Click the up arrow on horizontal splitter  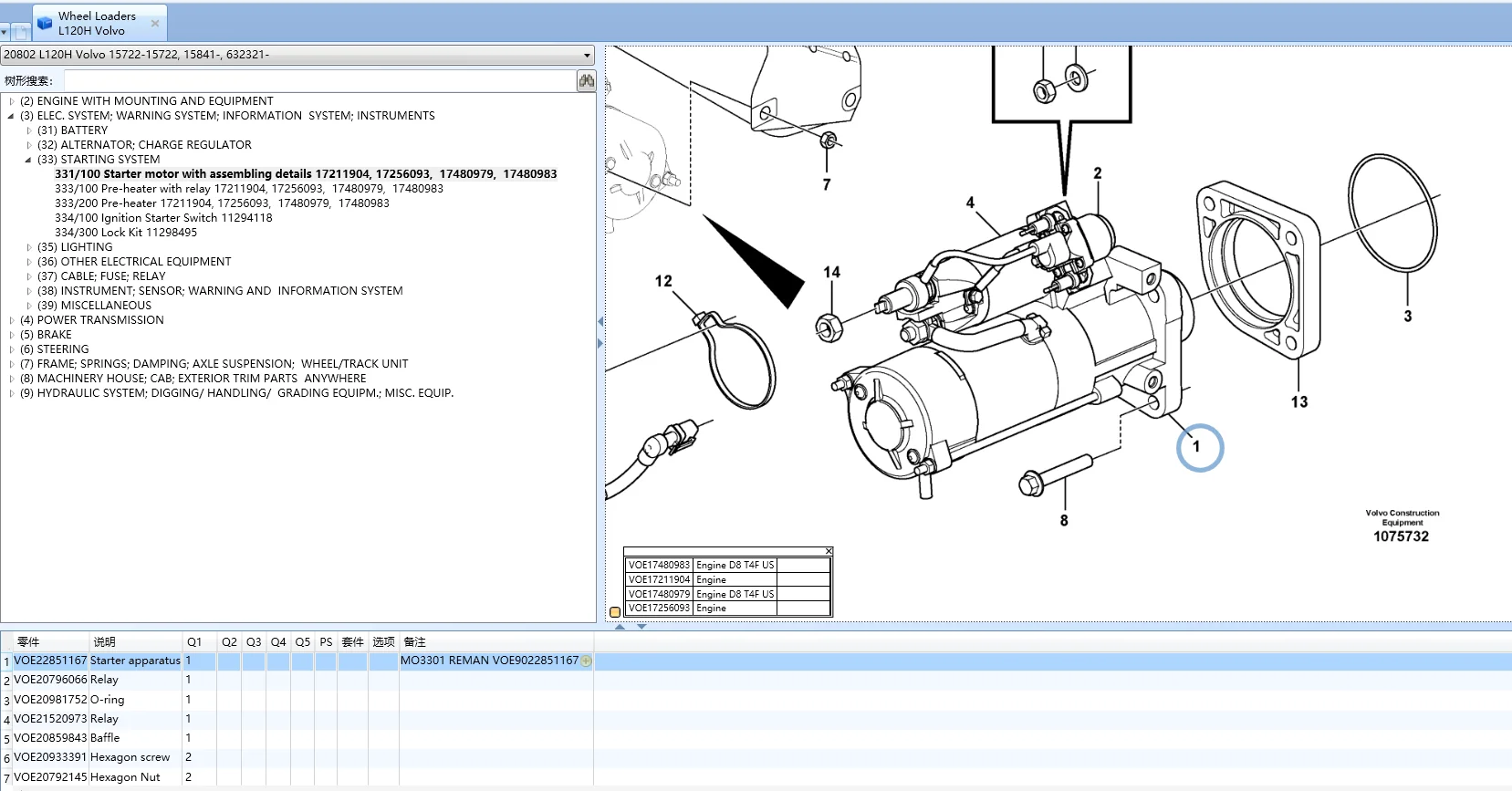pyautogui.click(x=620, y=627)
